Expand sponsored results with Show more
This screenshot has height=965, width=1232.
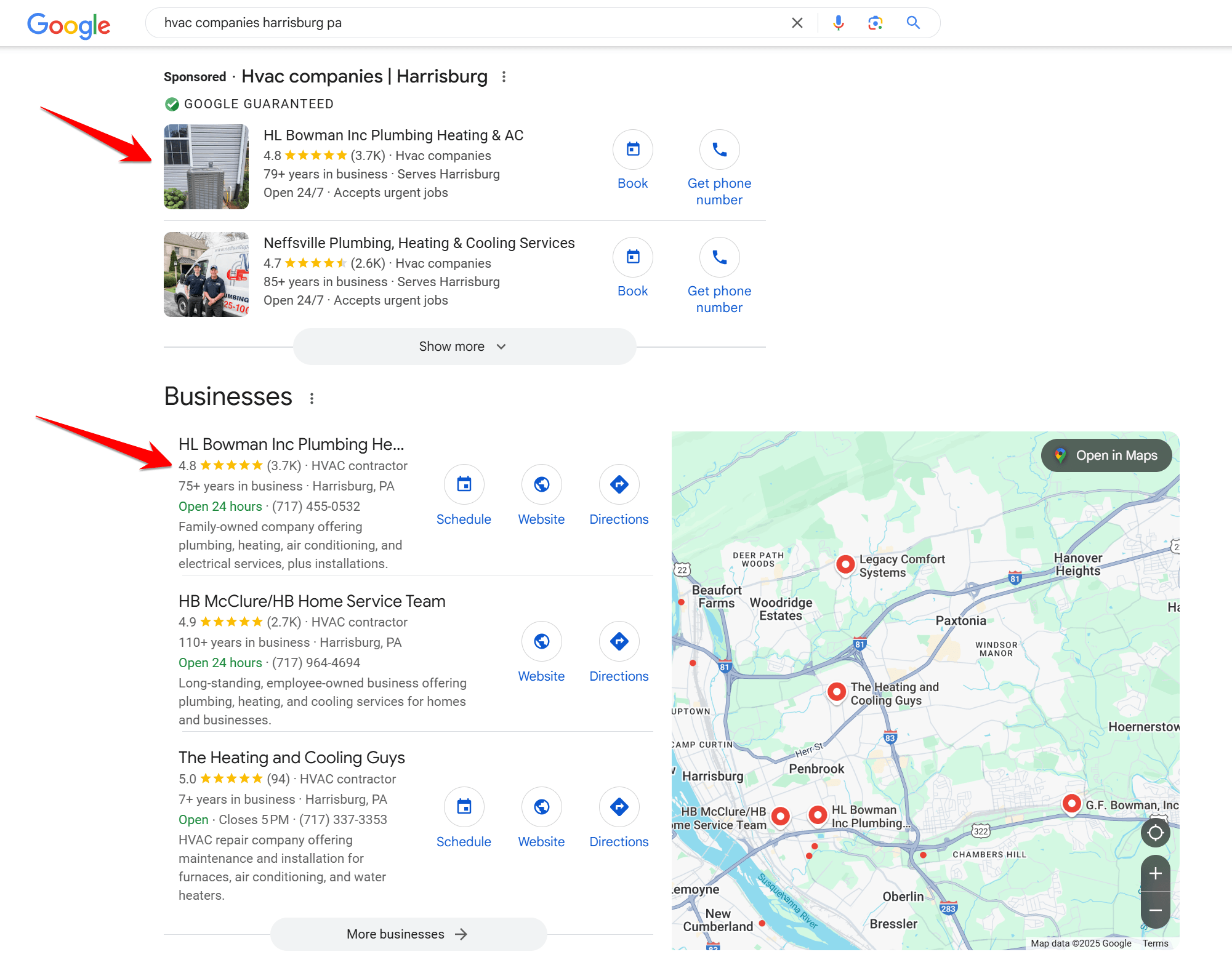(x=464, y=346)
